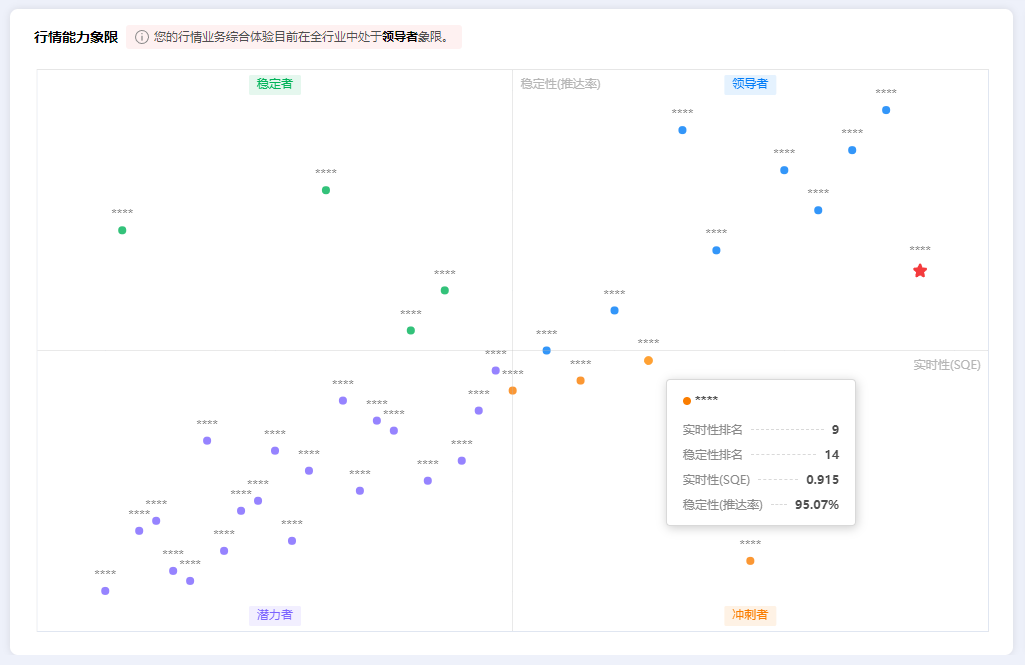Screen dimensions: 1025x665
Task: Select the highest blue data point
Action: pyautogui.click(x=884, y=110)
